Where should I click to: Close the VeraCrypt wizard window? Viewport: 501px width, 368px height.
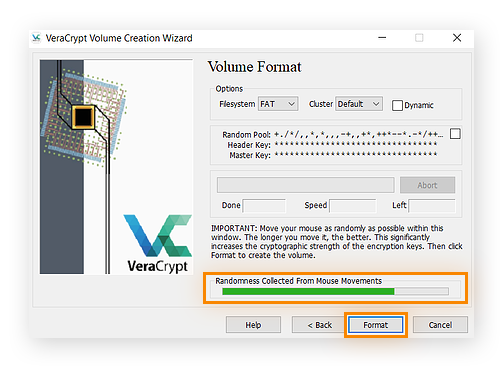457,38
